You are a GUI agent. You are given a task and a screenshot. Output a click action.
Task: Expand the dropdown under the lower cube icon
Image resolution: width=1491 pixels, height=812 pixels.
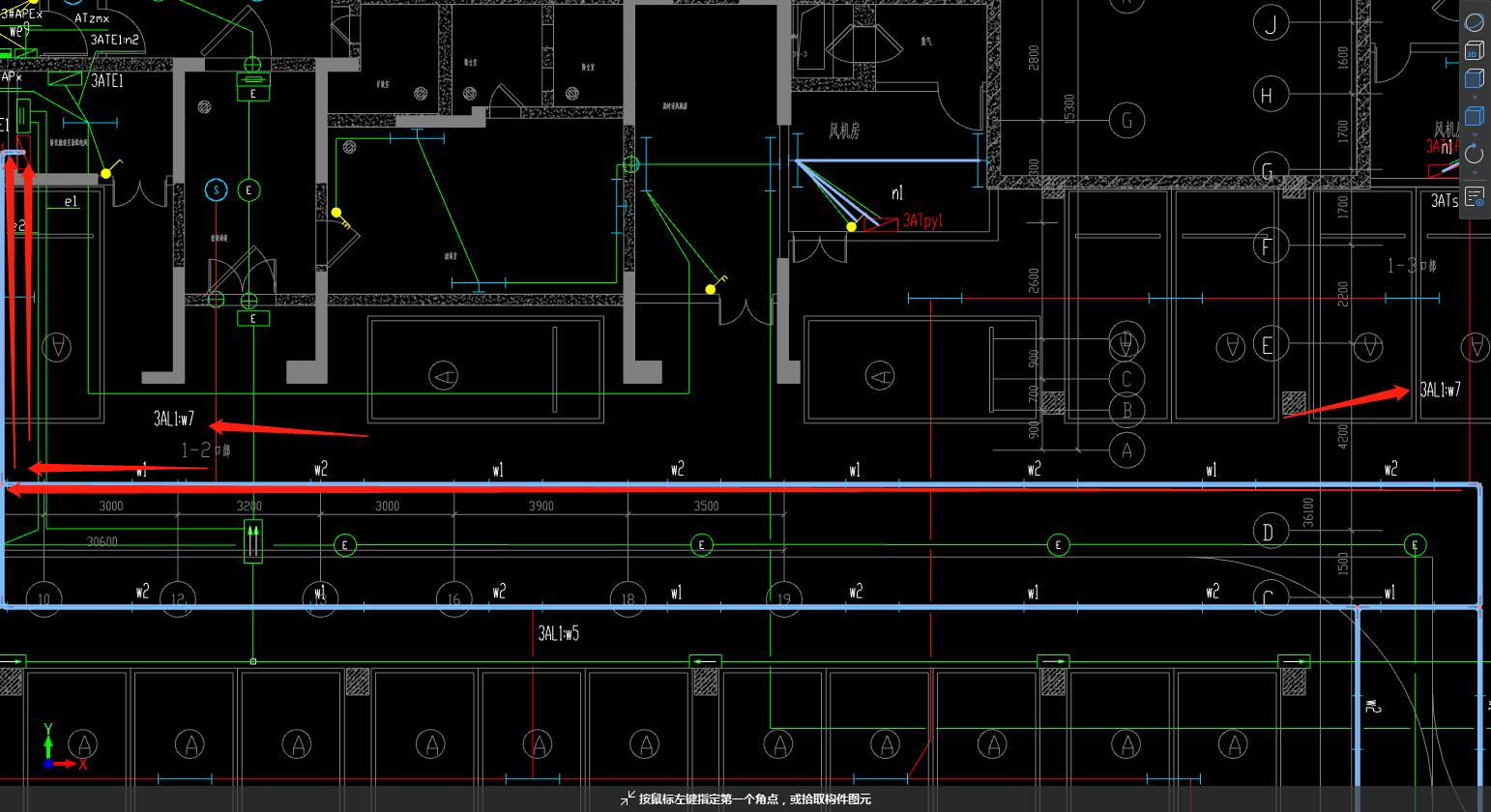tap(1474, 134)
